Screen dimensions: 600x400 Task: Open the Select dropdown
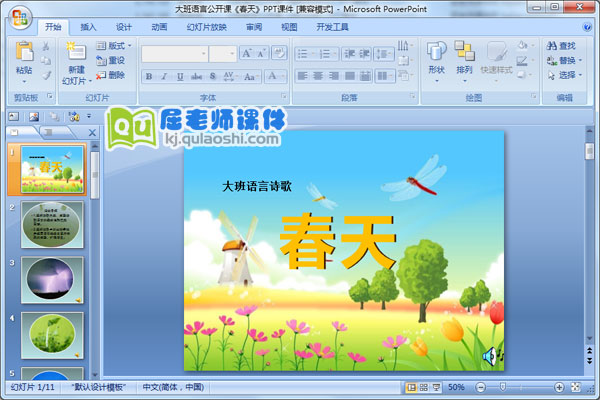[564, 75]
